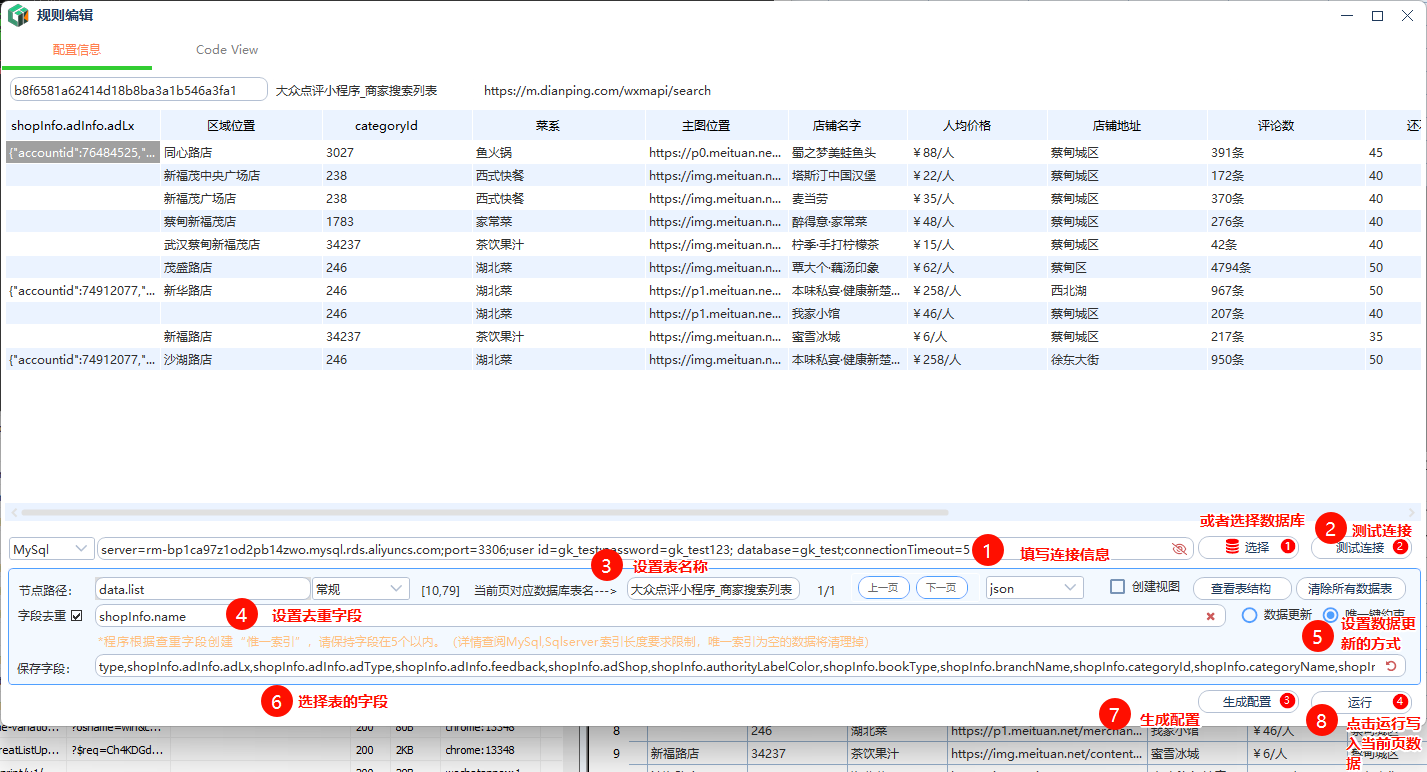The height and width of the screenshot is (772, 1427).
Task: Reset save fields with red refresh icon
Action: coord(1391,665)
